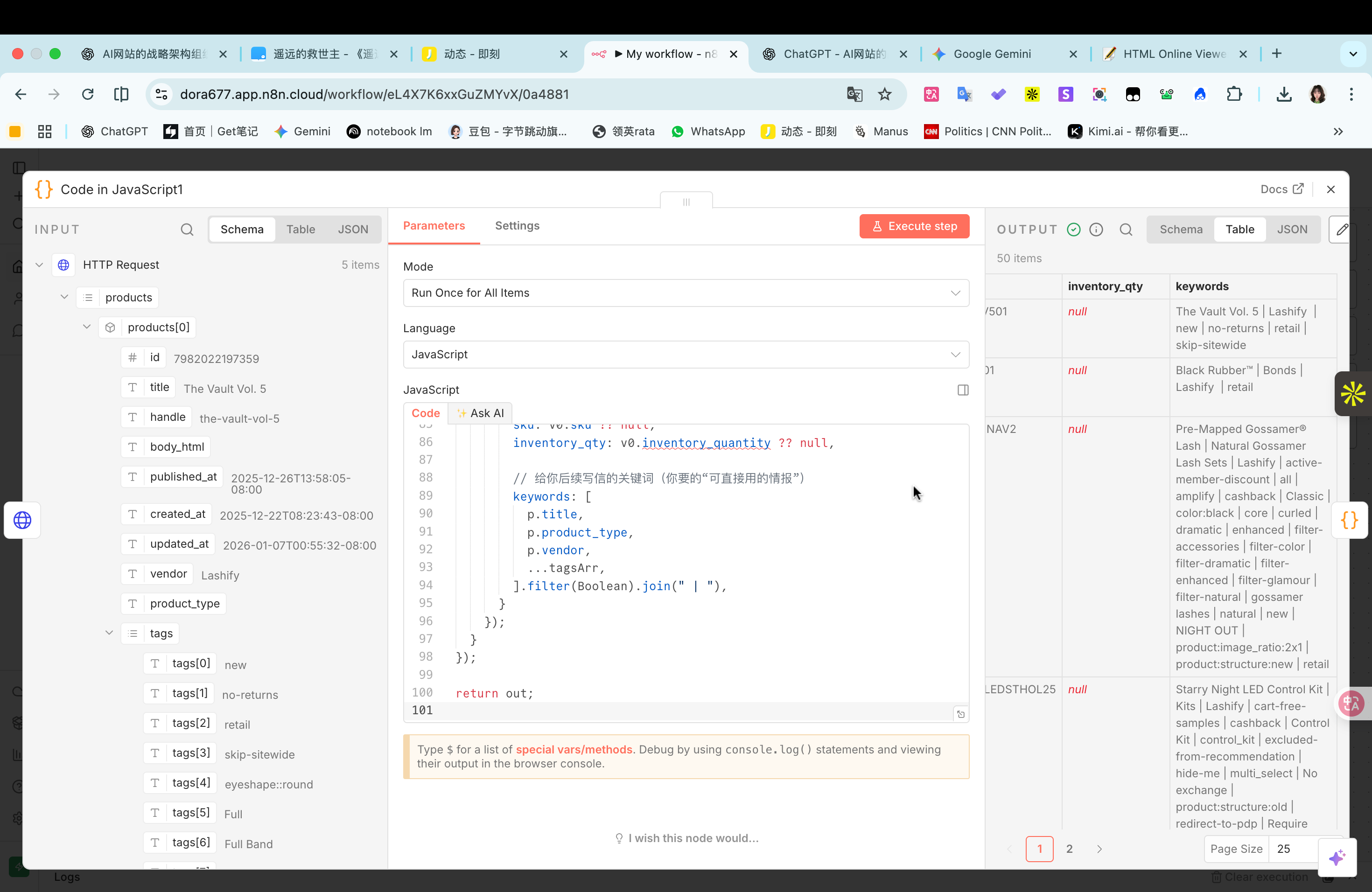Open the output info icon
This screenshot has height=892, width=1372.
click(x=1096, y=230)
